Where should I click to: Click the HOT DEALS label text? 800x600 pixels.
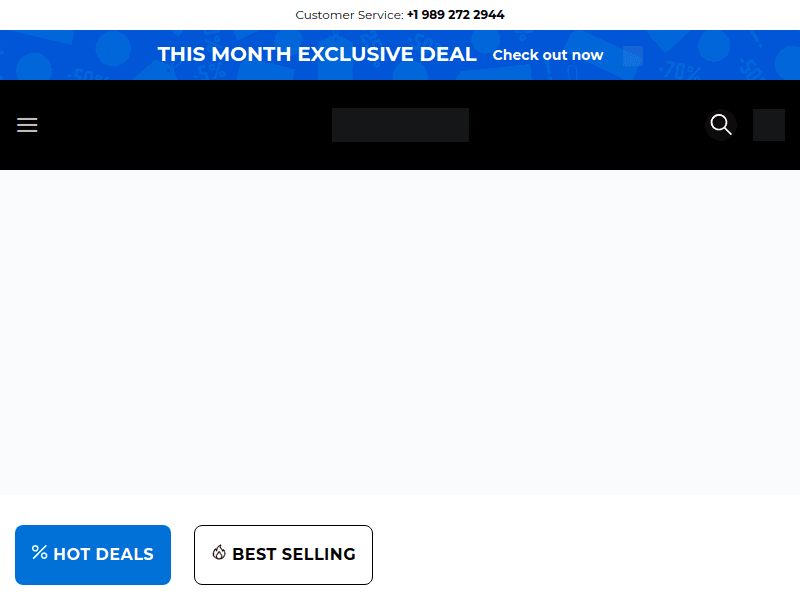click(103, 554)
